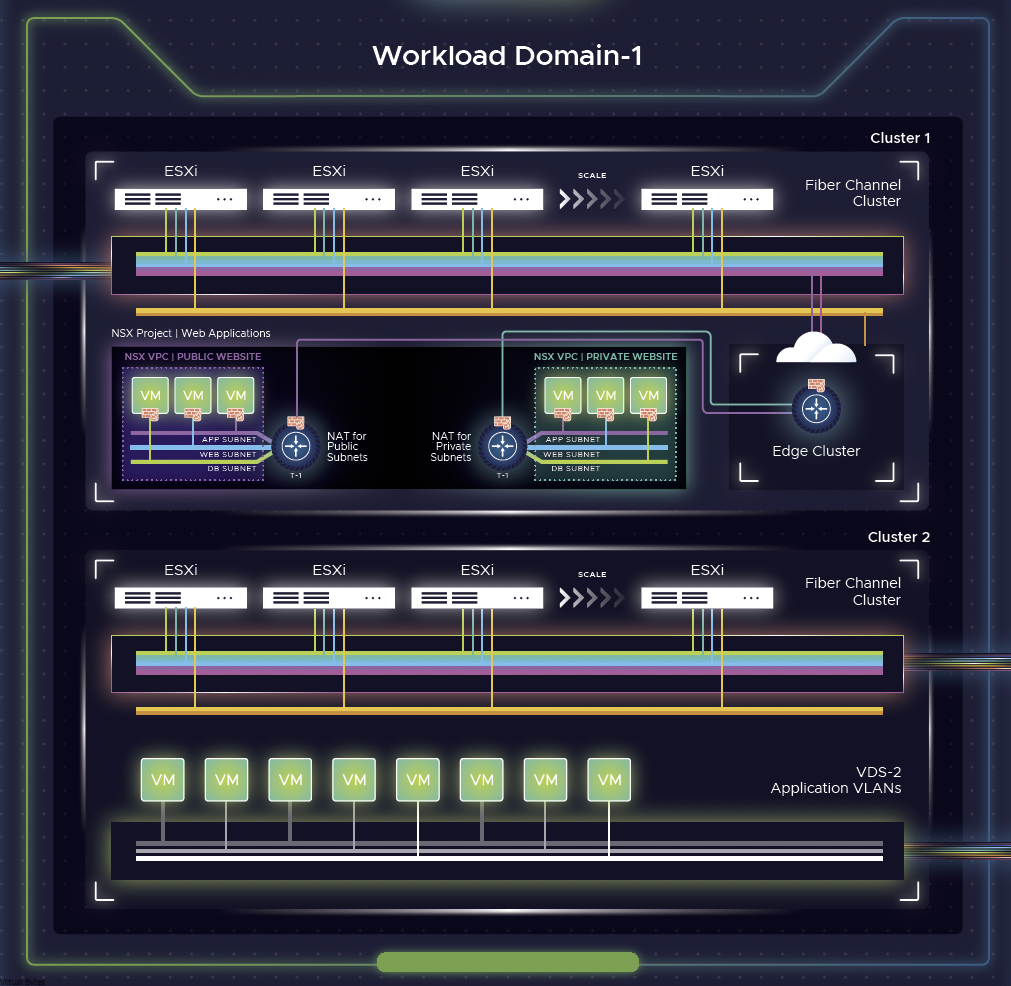The height and width of the screenshot is (986, 1011).
Task: Select Cluster 1 ESXi host after the scale arrows
Action: click(x=707, y=199)
